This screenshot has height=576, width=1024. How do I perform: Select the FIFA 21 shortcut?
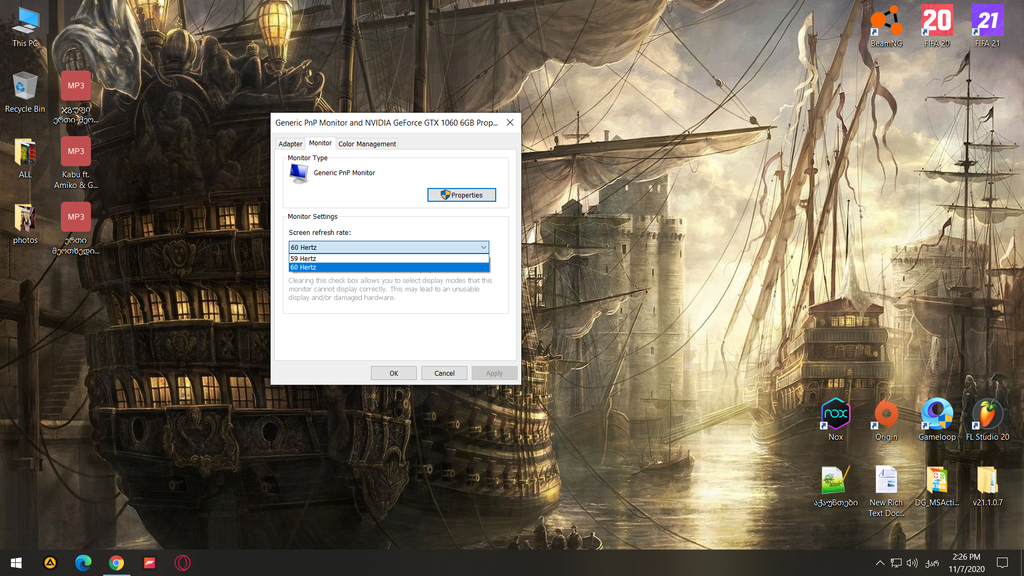[987, 26]
